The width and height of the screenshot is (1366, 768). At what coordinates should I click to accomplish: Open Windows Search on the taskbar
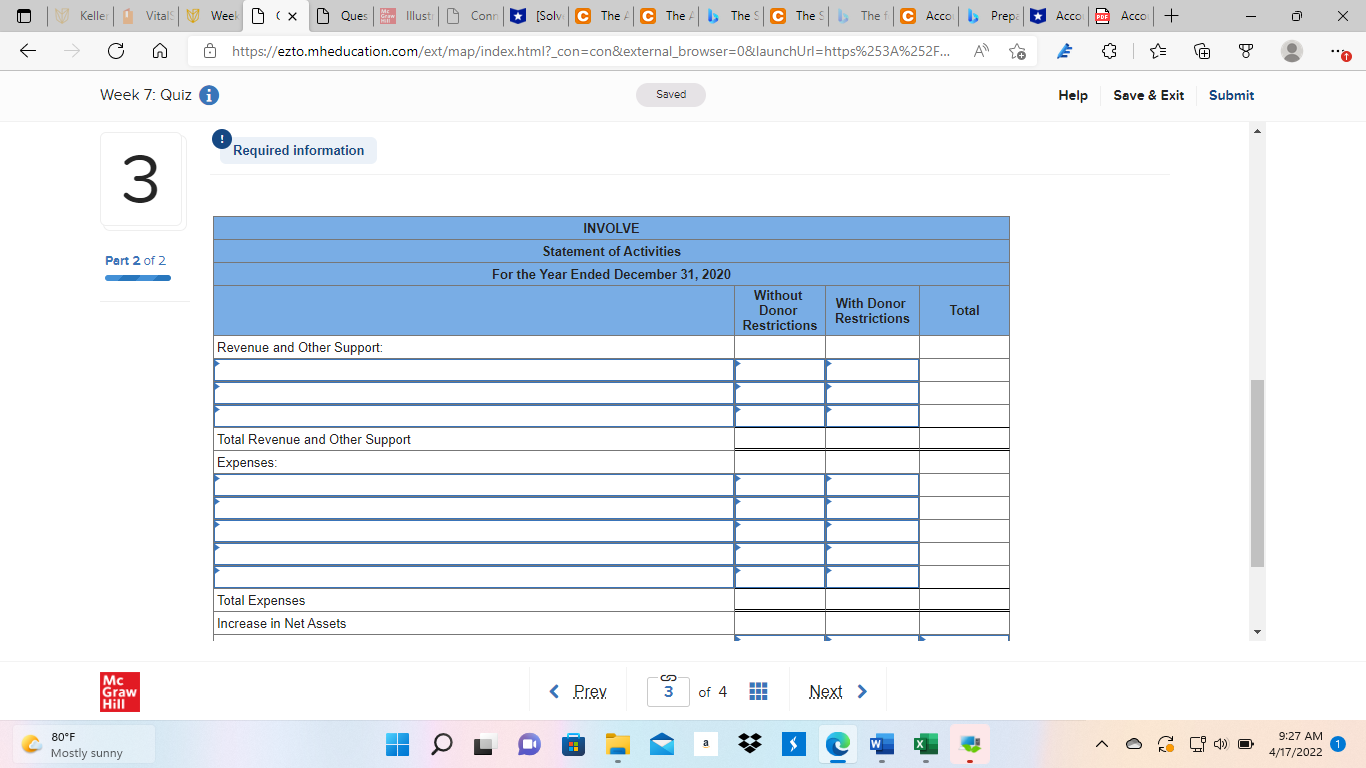pyautogui.click(x=441, y=745)
